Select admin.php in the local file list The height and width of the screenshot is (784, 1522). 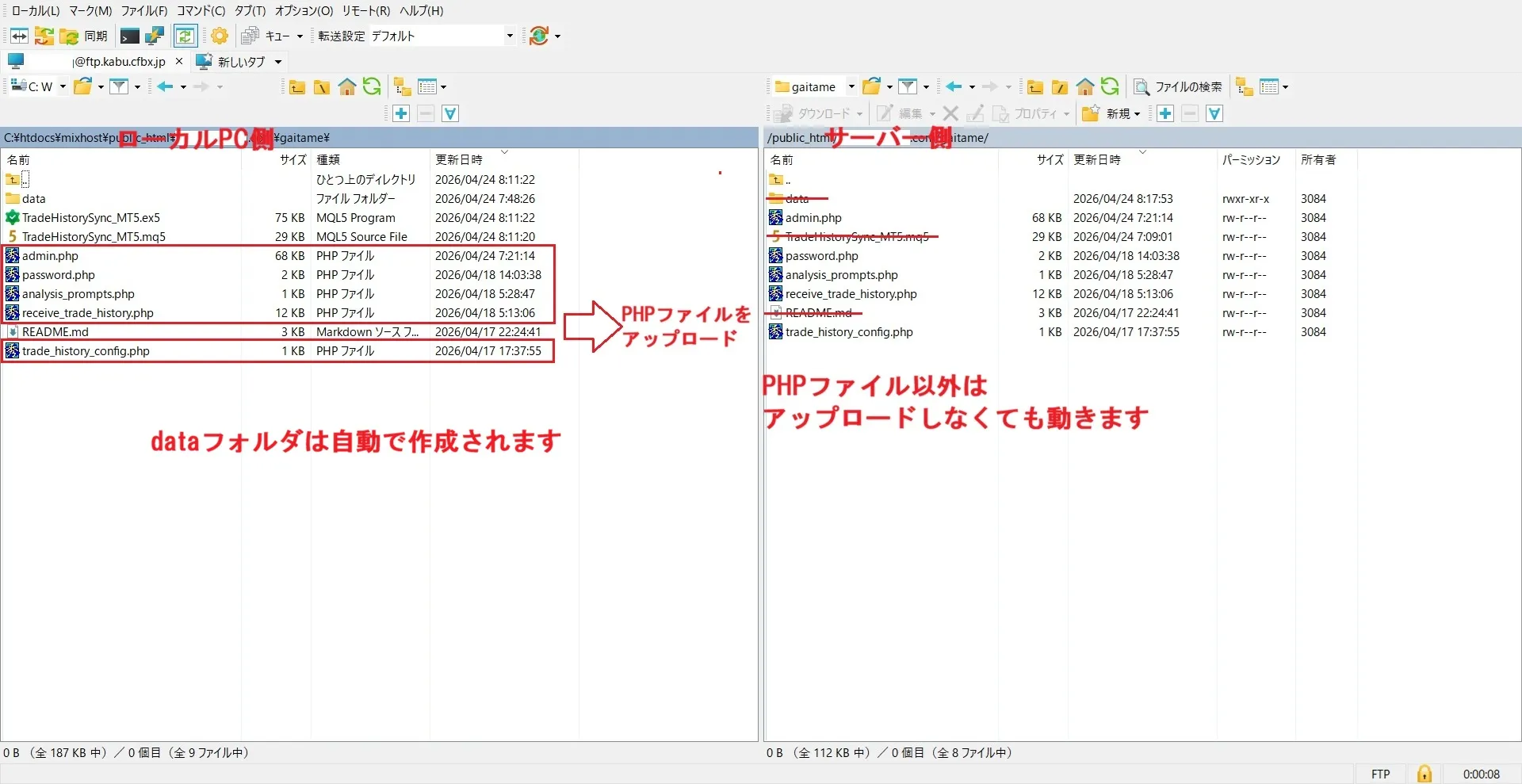50,256
